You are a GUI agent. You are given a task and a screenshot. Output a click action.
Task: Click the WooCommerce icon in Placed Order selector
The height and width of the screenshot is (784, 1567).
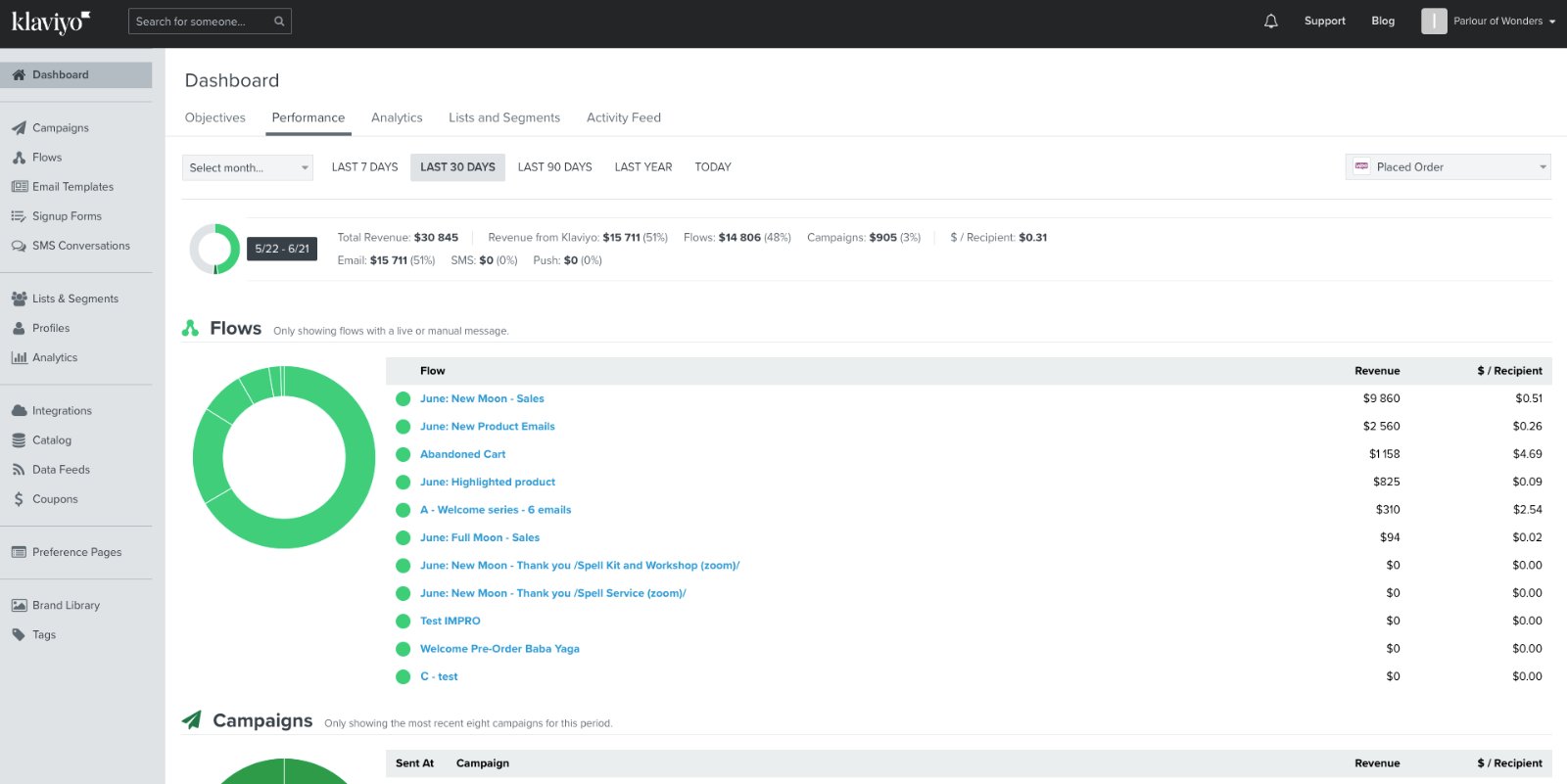(1361, 166)
